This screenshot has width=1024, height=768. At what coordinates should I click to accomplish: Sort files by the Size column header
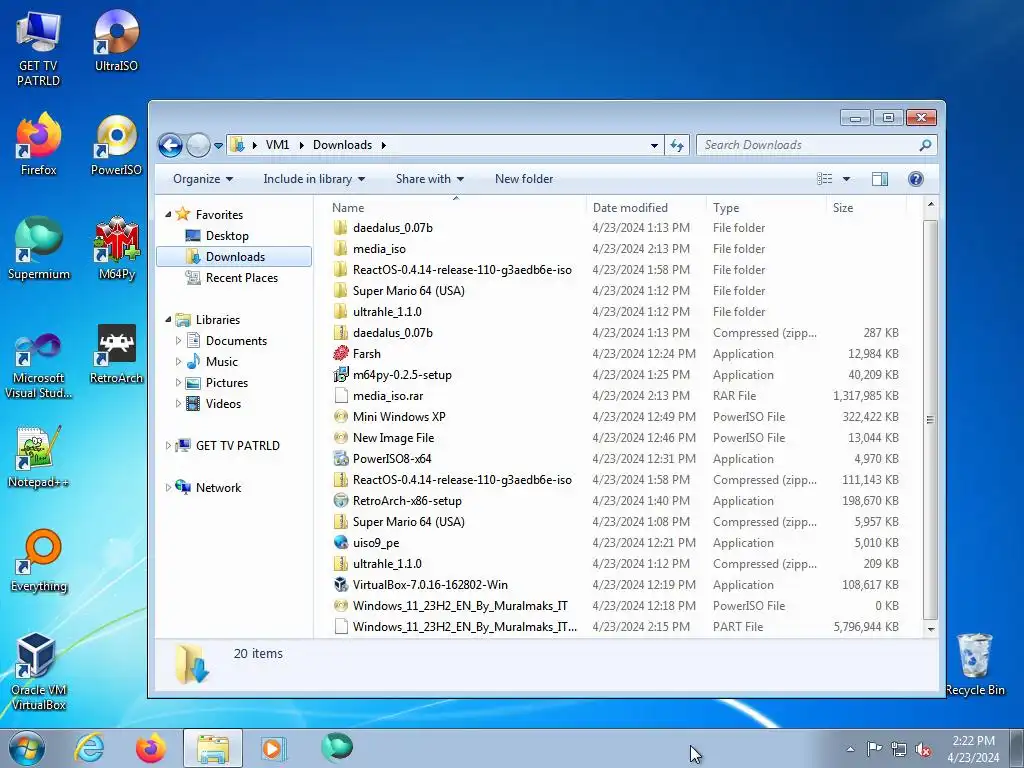coord(865,208)
